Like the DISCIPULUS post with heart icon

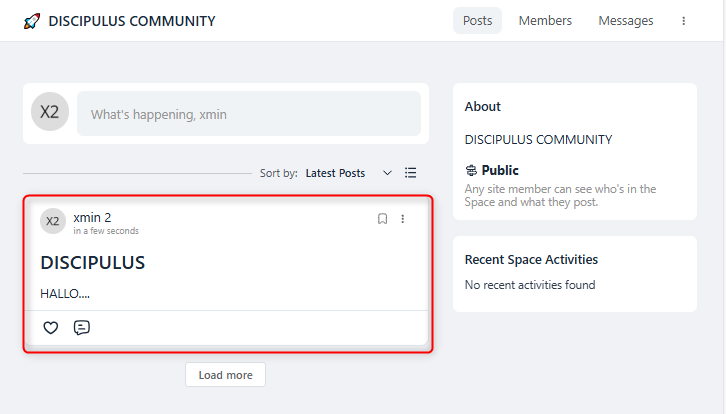coord(51,327)
